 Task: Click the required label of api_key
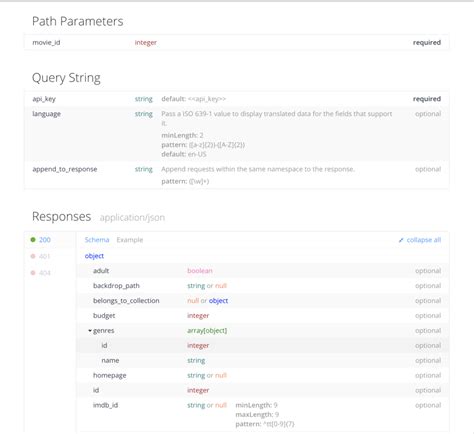[x=427, y=99]
